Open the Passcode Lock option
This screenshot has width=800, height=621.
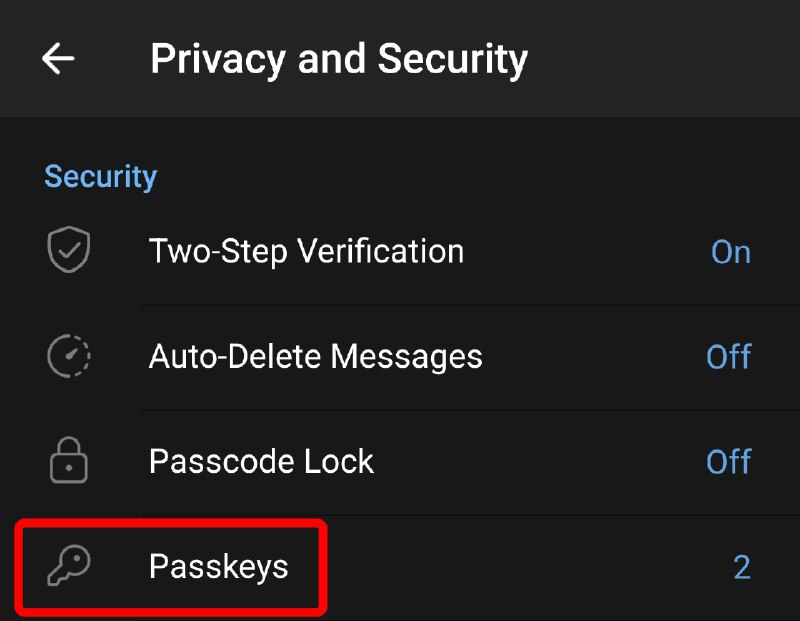pos(261,462)
